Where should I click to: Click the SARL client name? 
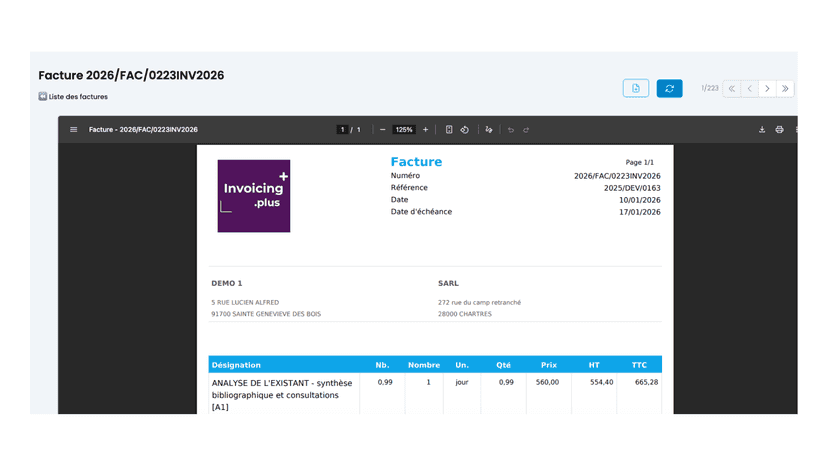pos(448,283)
